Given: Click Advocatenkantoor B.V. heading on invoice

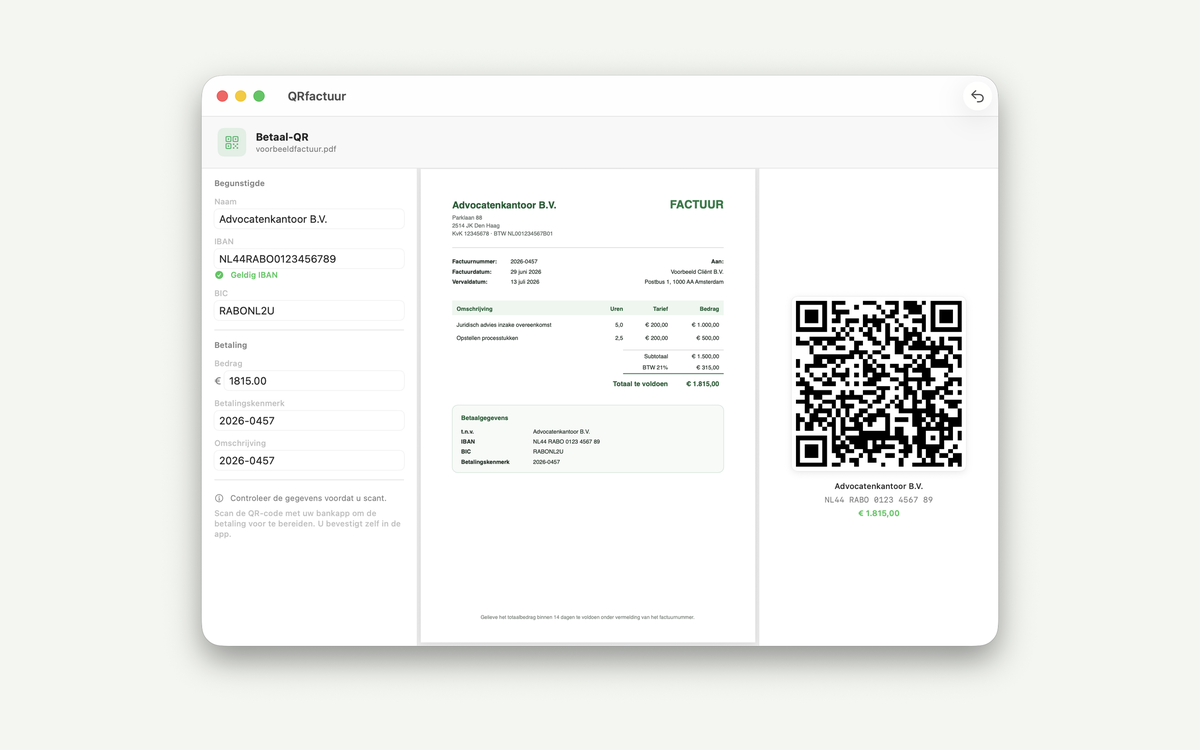Looking at the screenshot, I should point(504,205).
